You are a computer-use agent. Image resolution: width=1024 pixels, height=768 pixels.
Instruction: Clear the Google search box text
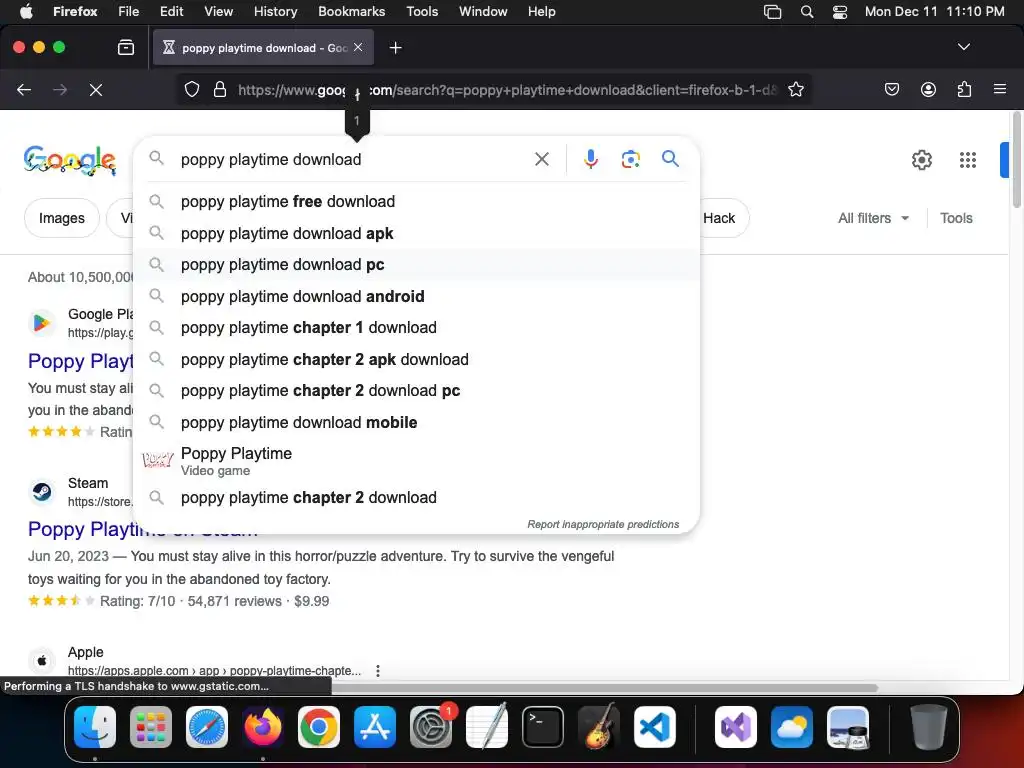pos(541,159)
